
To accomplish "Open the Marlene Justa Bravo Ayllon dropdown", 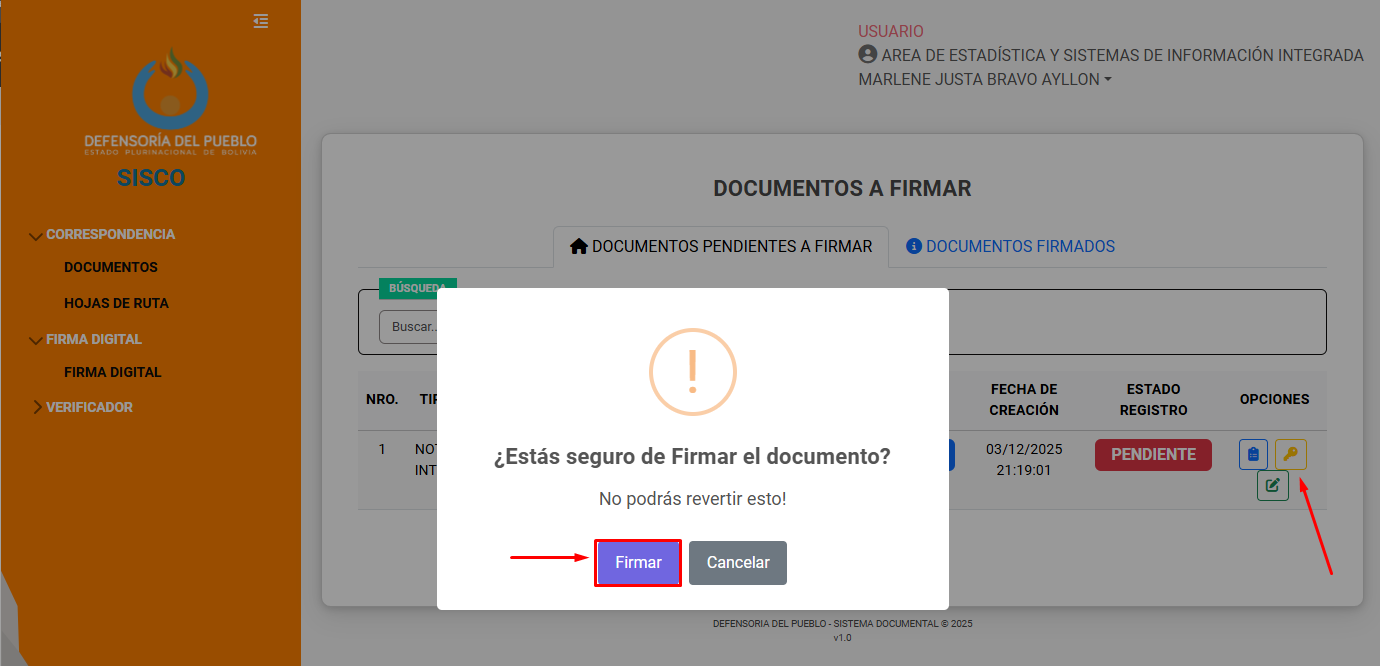I will click(x=985, y=79).
